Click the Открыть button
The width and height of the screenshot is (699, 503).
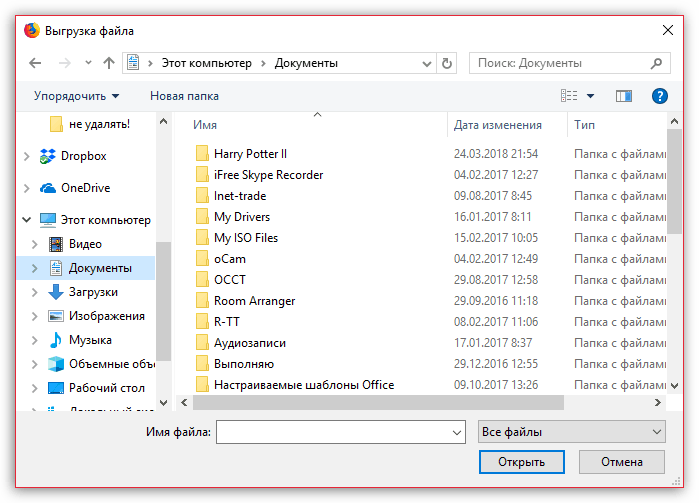point(522,462)
